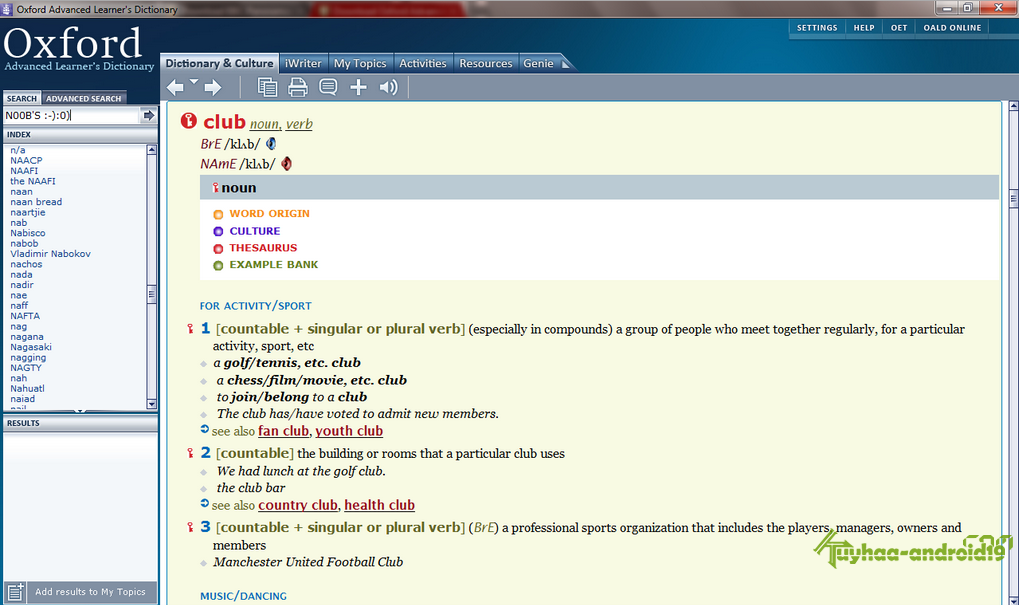Screen dimensions: 1019x605
Task: Select index entry NAACP
Action: click(26, 161)
